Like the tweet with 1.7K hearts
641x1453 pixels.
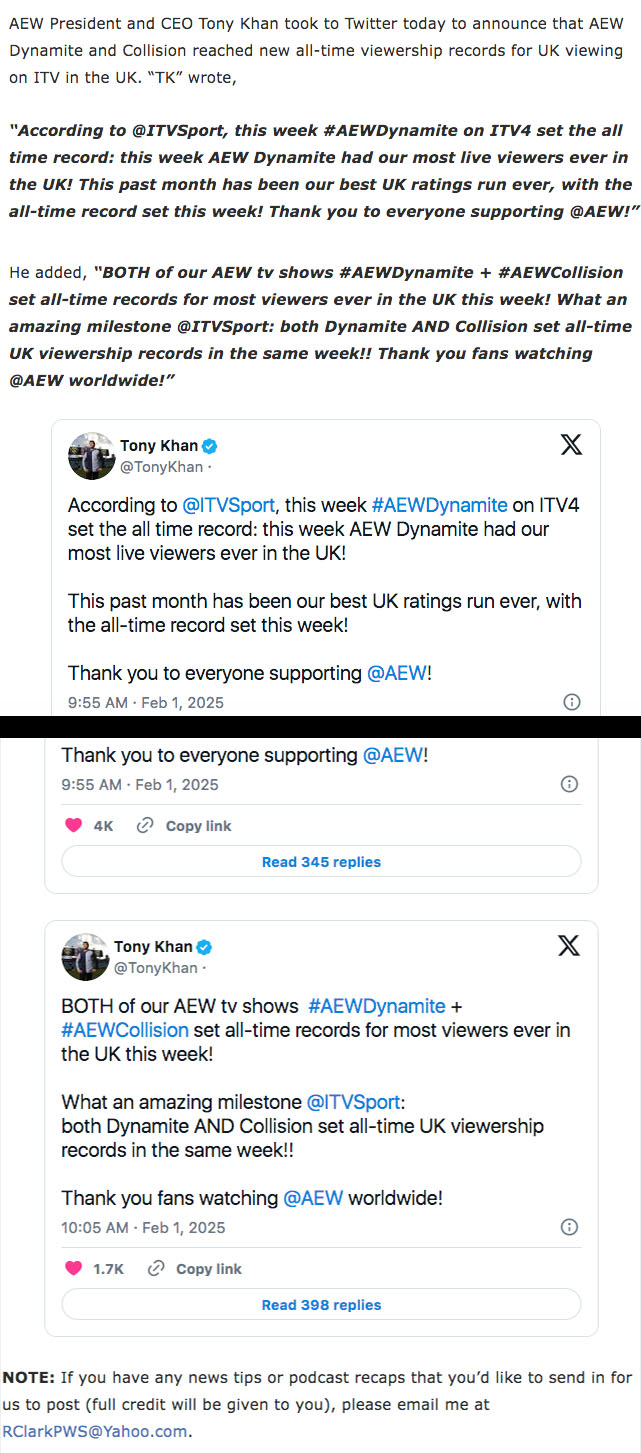tap(73, 1269)
